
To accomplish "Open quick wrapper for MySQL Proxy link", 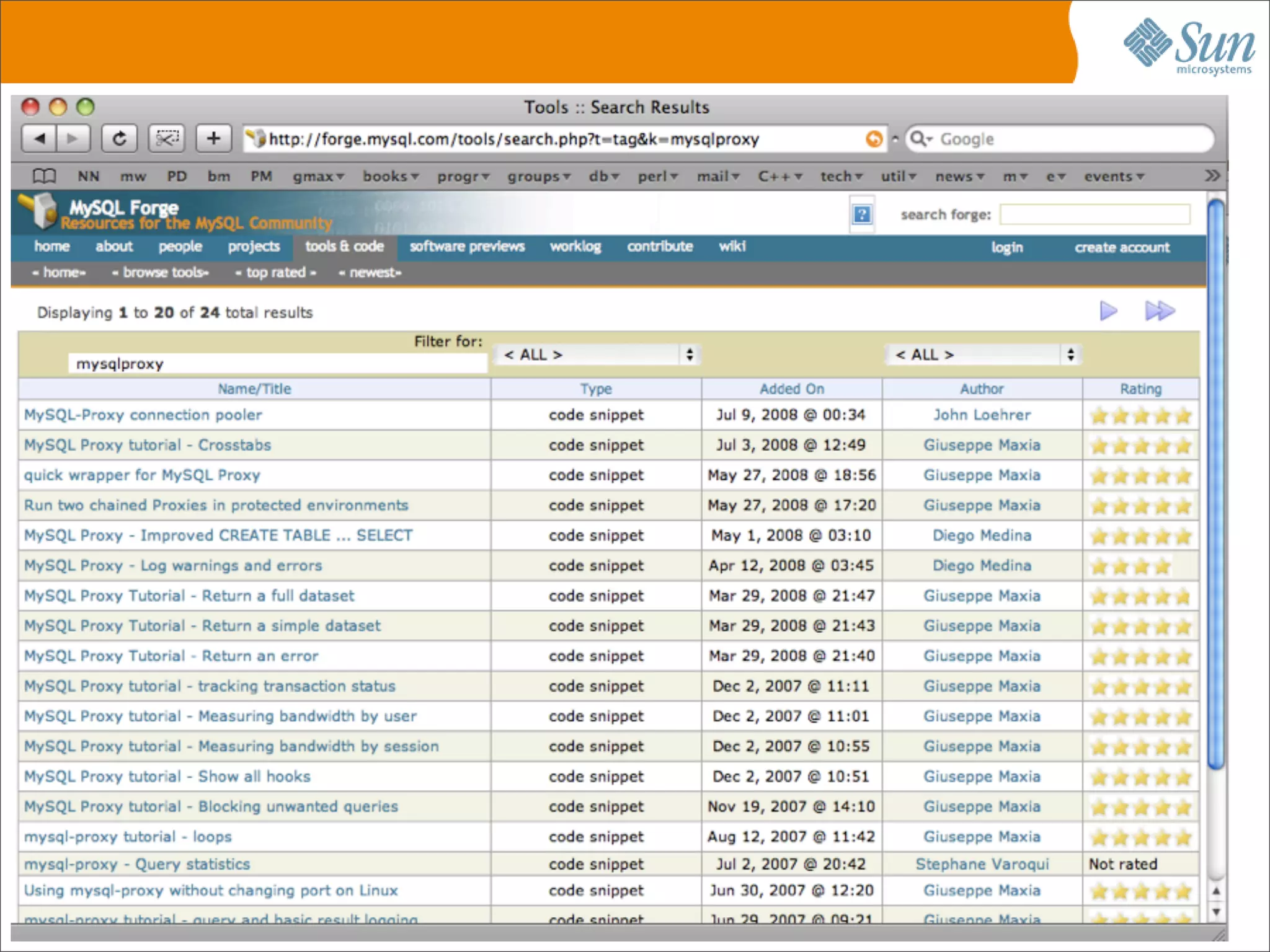I will [x=142, y=475].
